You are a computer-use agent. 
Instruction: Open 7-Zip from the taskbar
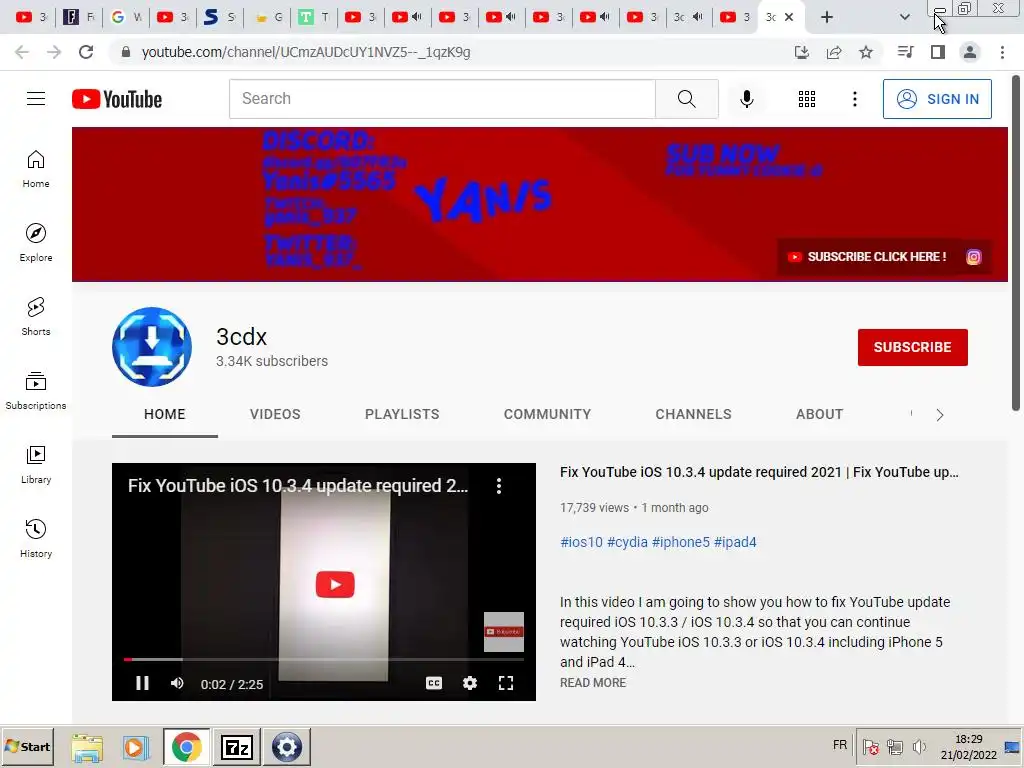pos(237,746)
